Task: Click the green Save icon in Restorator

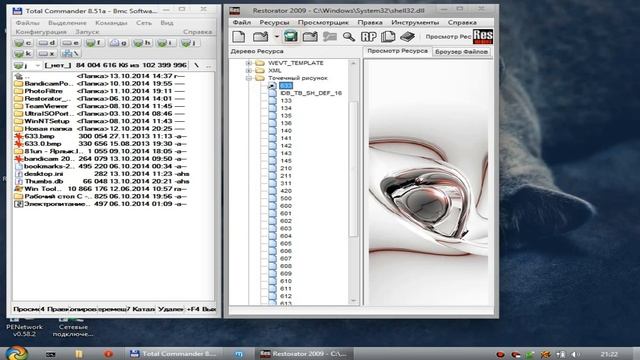Action: (291, 37)
